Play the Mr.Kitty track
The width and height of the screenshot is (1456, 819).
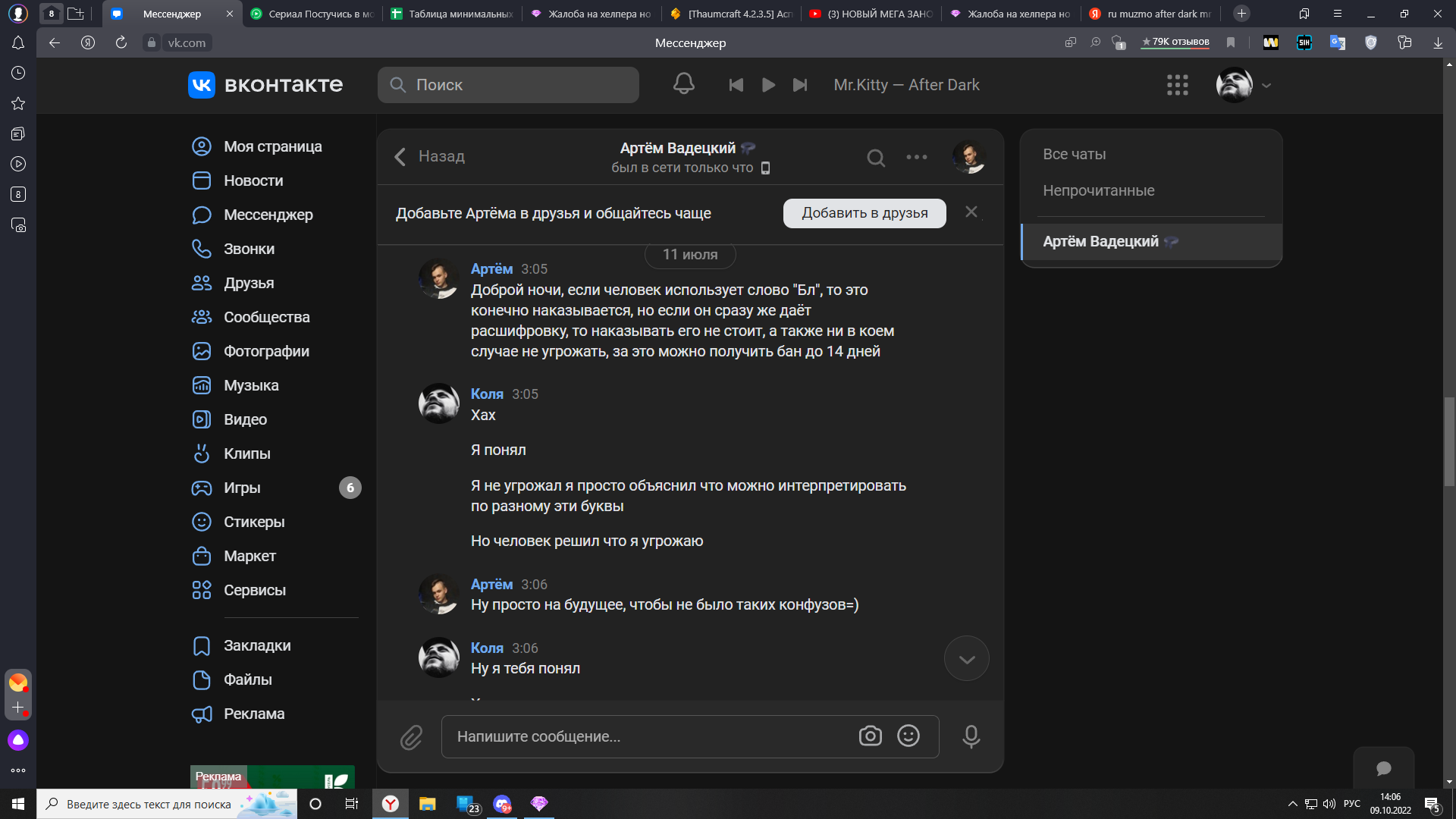(x=768, y=85)
